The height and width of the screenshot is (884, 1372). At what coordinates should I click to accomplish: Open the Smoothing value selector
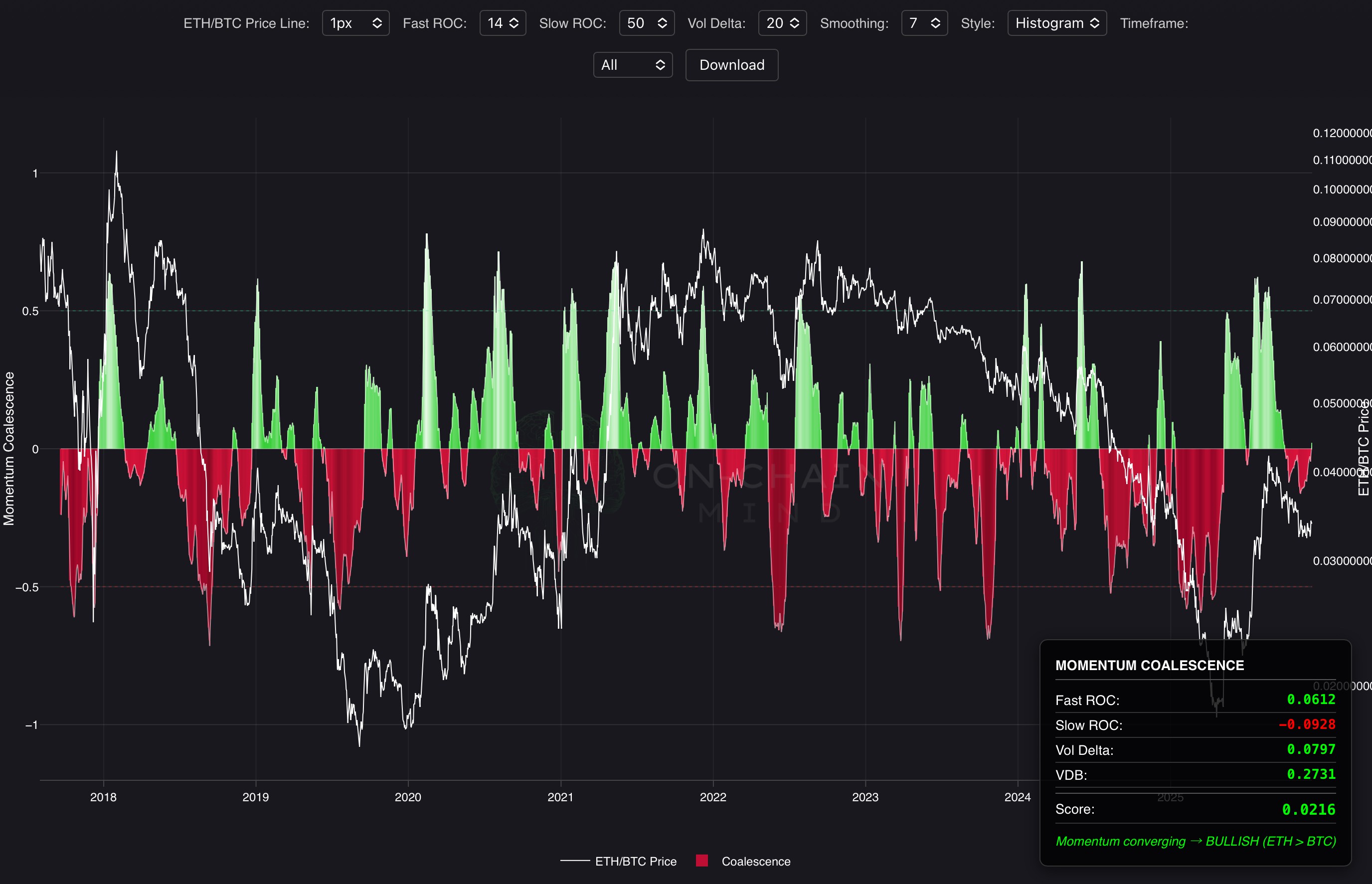pos(924,23)
